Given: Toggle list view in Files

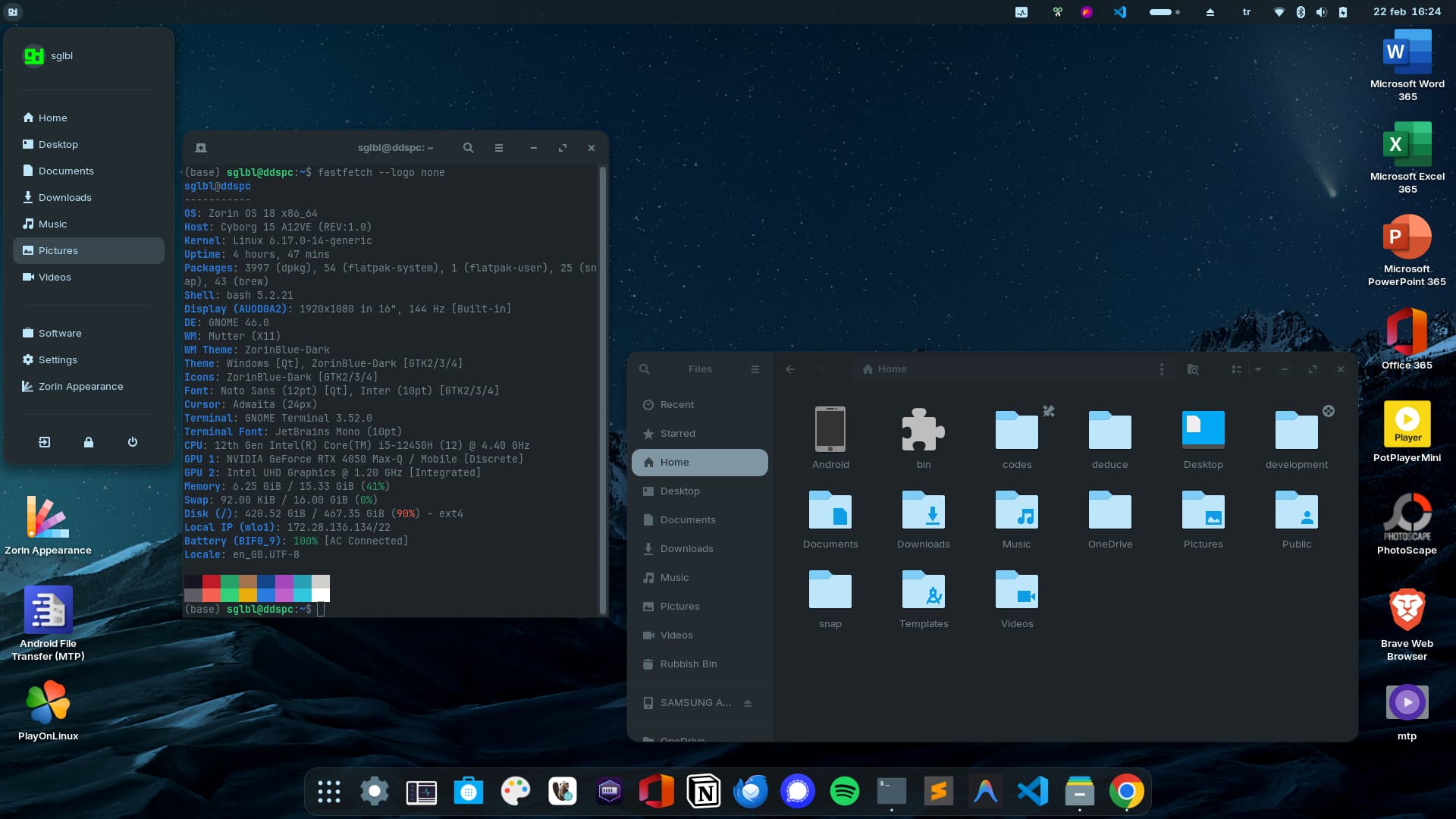Looking at the screenshot, I should [x=1237, y=369].
